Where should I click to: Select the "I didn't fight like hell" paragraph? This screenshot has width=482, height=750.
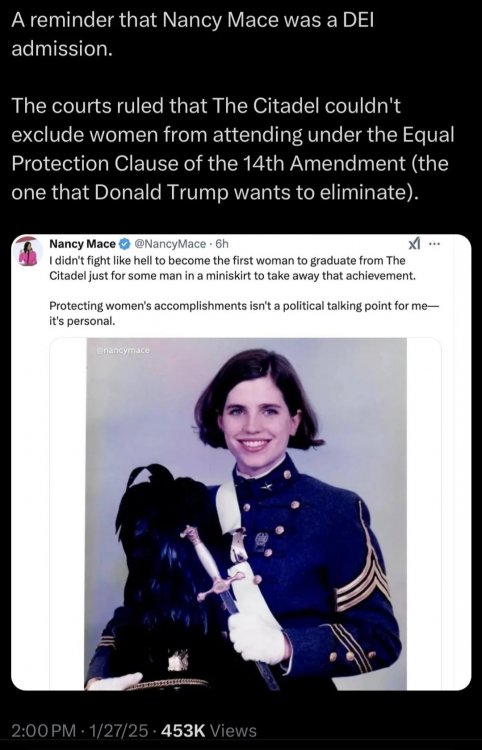(231, 268)
